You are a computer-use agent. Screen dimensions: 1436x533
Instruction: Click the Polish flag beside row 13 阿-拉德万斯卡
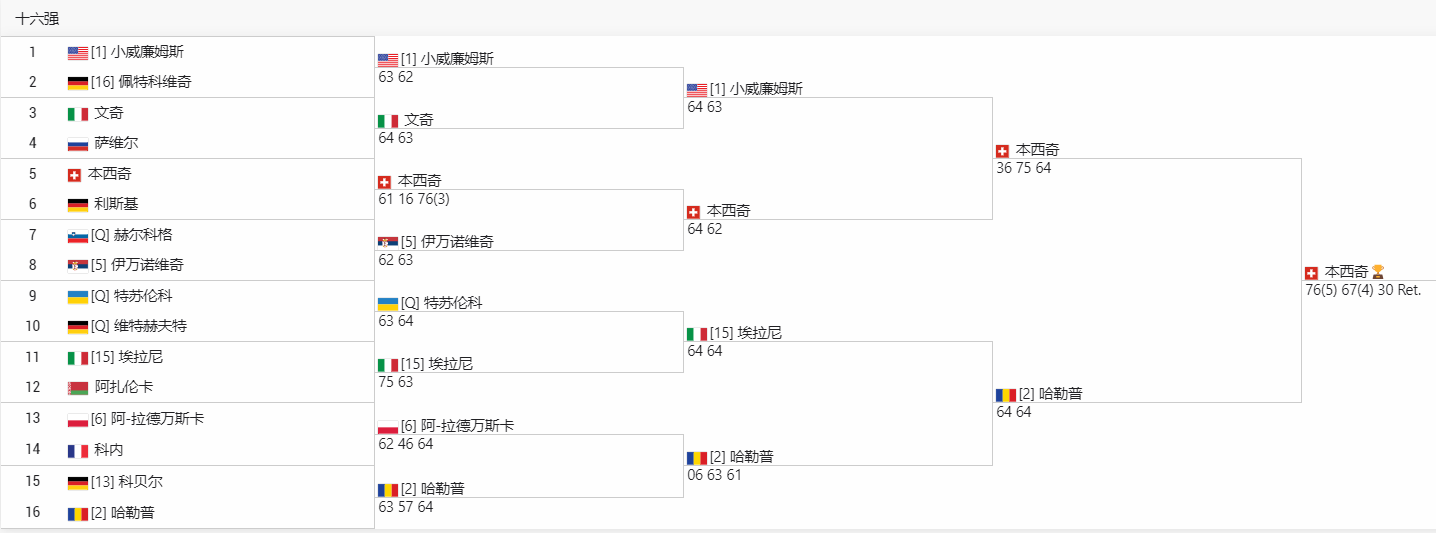78,419
